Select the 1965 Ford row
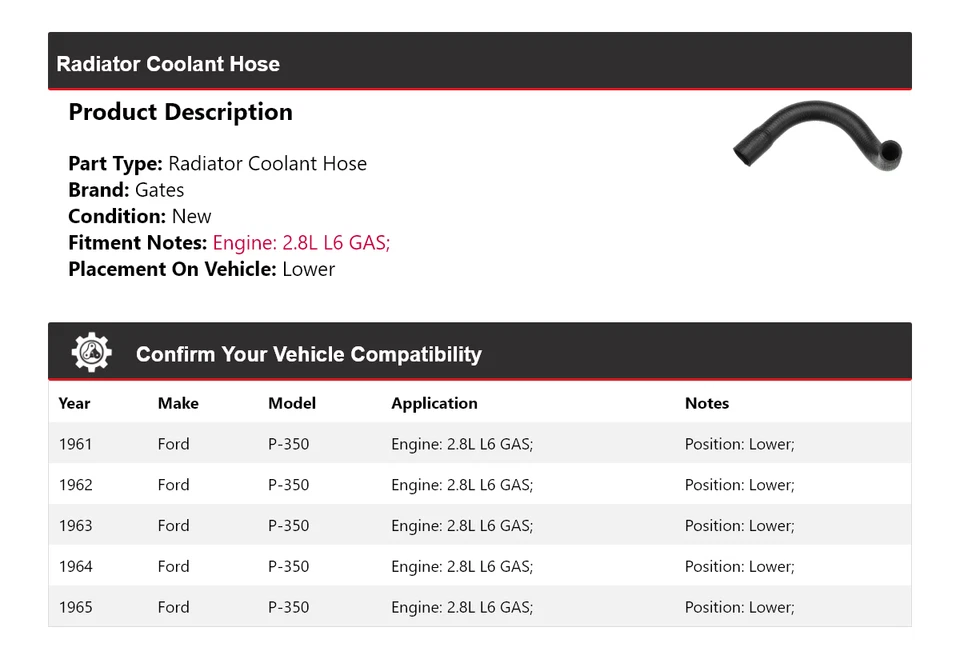The height and width of the screenshot is (659, 960). [x=400, y=607]
